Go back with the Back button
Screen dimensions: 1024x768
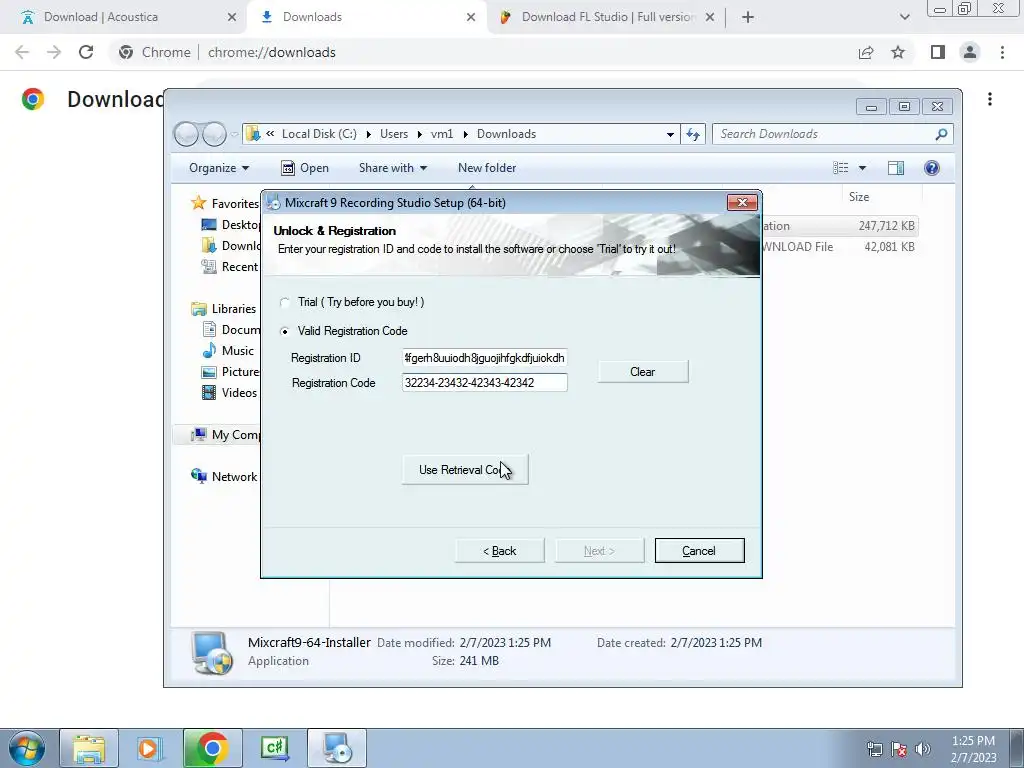point(500,551)
